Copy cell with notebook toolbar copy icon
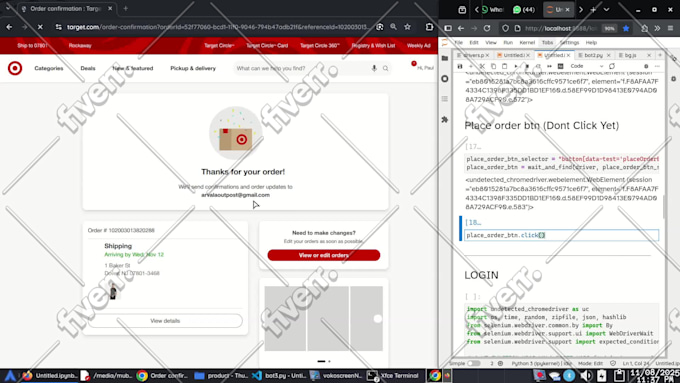Image resolution: width=680 pixels, height=383 pixels. (493, 66)
